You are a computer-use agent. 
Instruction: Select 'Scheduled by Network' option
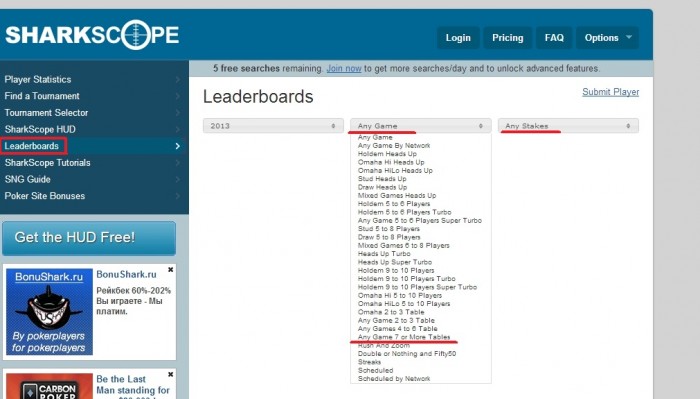[394, 378]
